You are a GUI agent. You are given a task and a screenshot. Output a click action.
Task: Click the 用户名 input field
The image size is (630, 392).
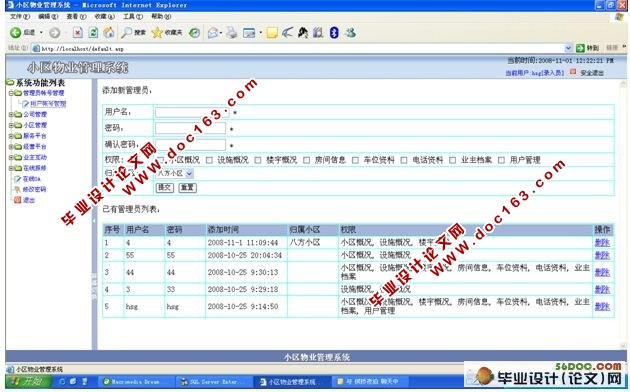192,112
